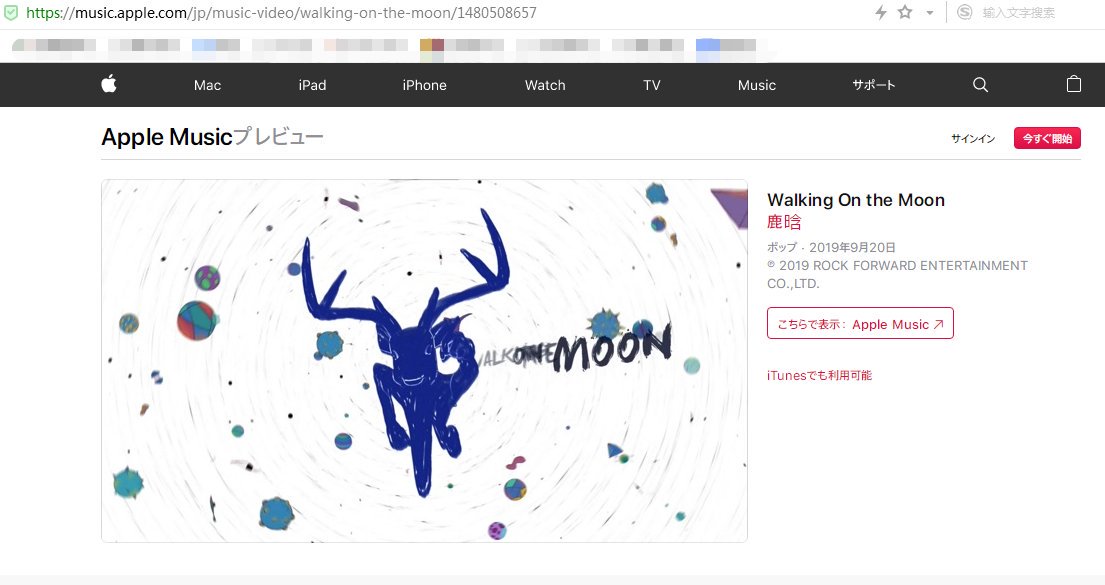Open the iPhone menu item
The width and height of the screenshot is (1105, 585).
(x=424, y=85)
